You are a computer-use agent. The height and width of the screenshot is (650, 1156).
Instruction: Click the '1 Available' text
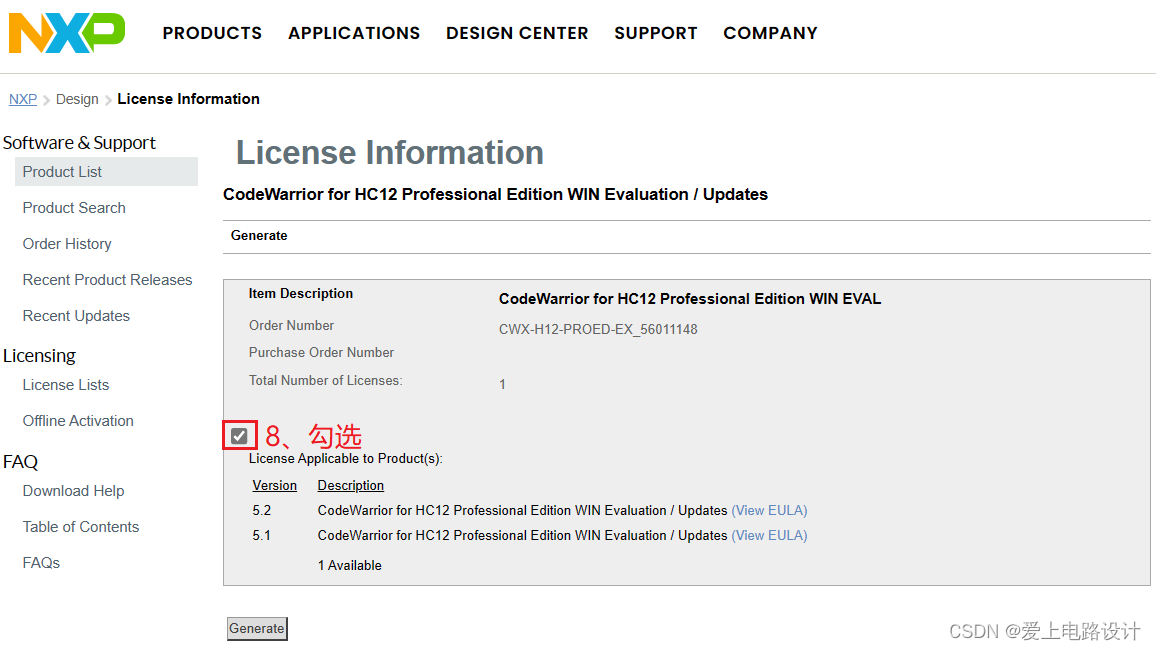[349, 566]
